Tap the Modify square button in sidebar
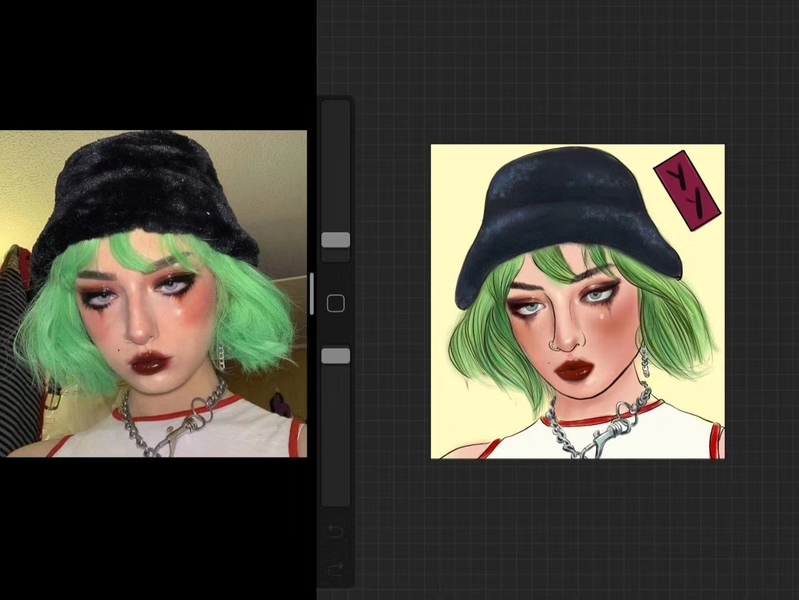This screenshot has height=600, width=799. (335, 303)
